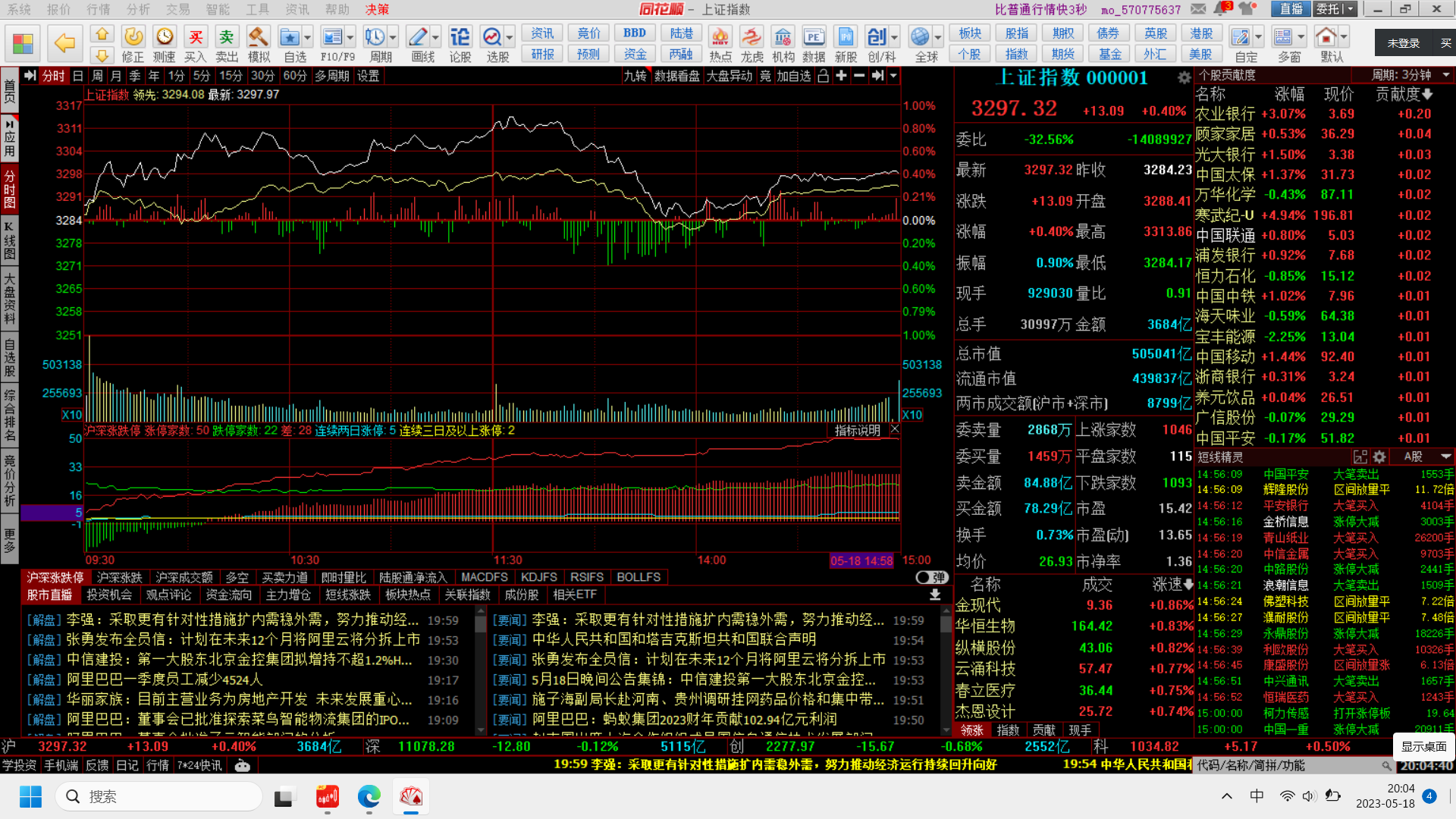Click the Windows taskbar 搜索 box
Image resolution: width=1456 pixels, height=819 pixels.
(x=159, y=796)
